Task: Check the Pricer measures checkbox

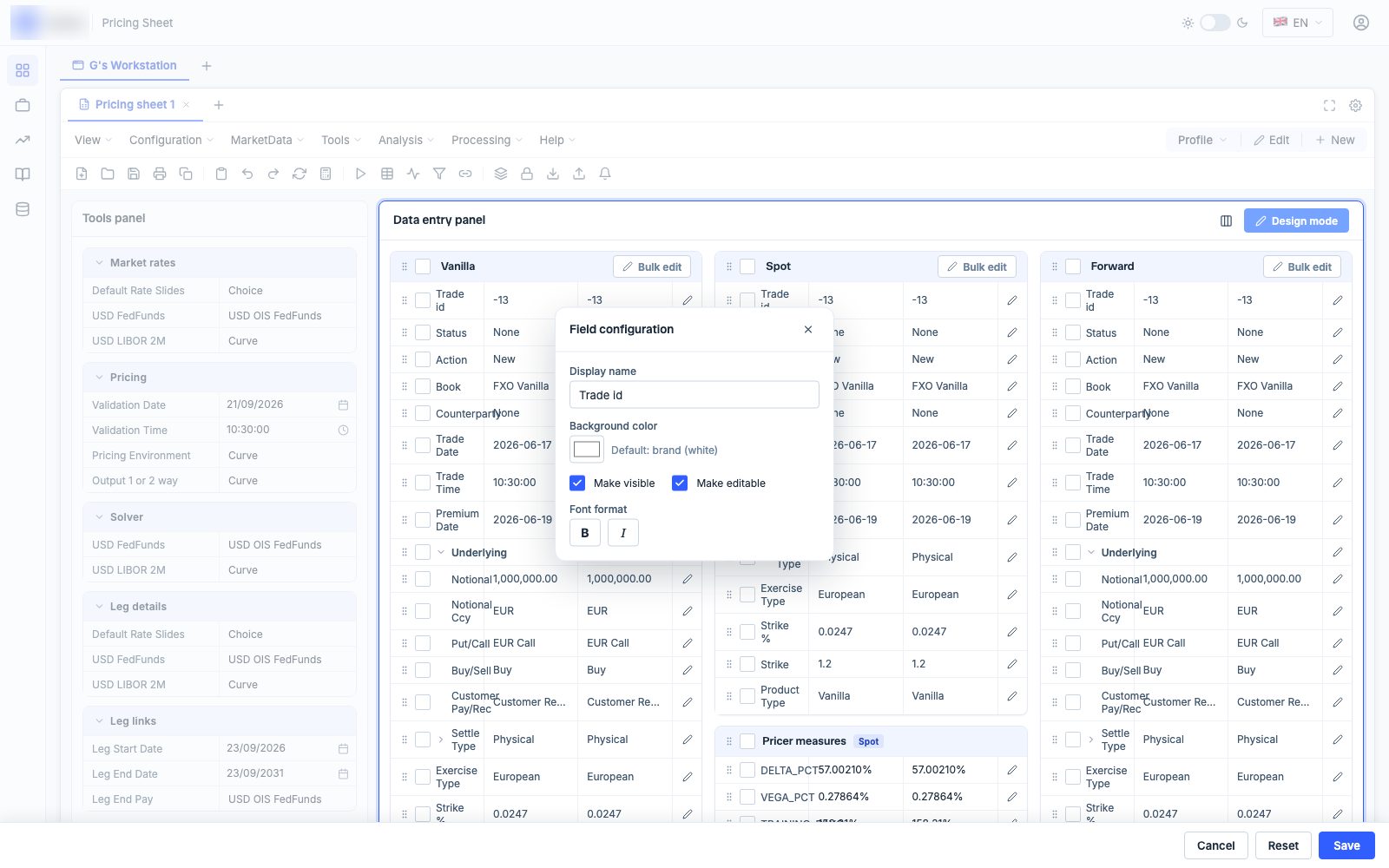Action: coord(747,741)
